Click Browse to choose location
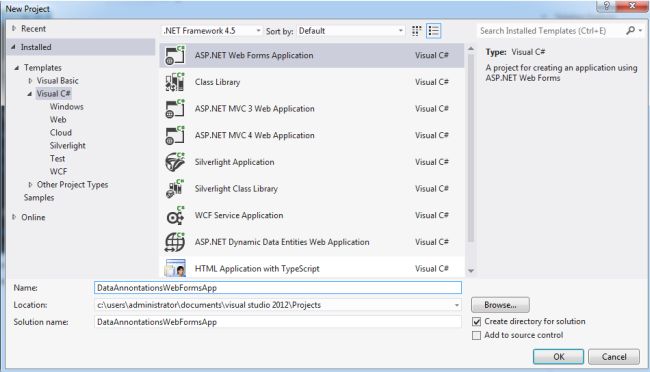This screenshot has width=650, height=372. click(x=500, y=305)
